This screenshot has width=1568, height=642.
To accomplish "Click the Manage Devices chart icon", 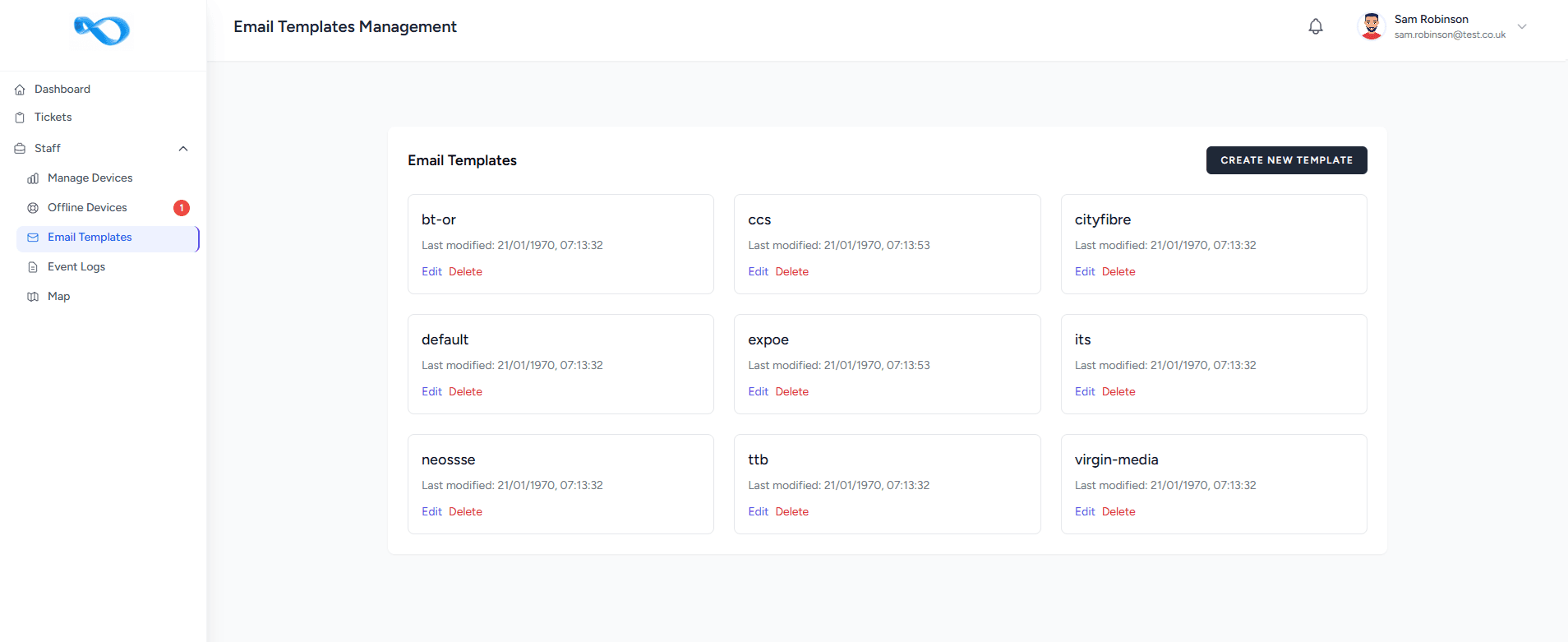I will 33,178.
